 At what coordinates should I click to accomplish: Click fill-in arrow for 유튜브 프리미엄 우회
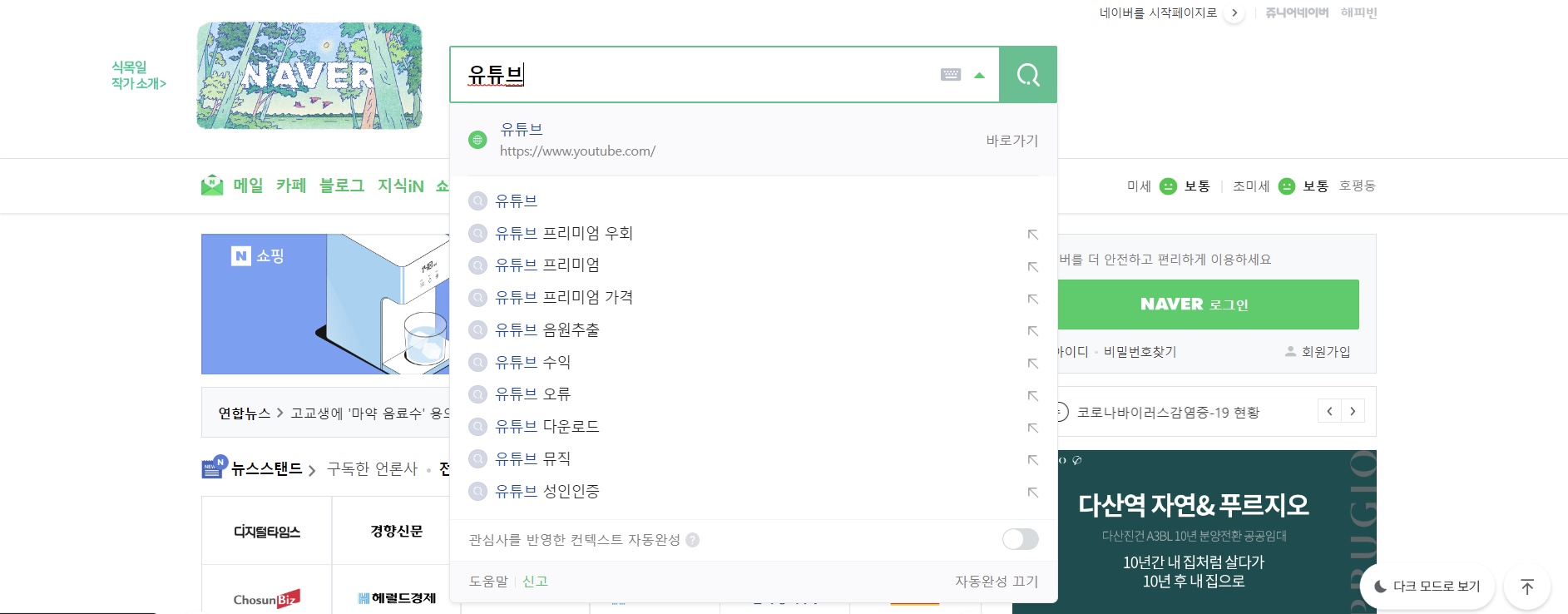point(1032,235)
